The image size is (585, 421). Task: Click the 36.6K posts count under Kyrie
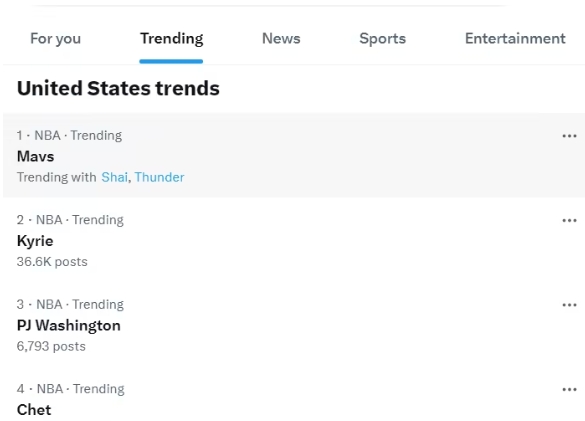click(52, 262)
